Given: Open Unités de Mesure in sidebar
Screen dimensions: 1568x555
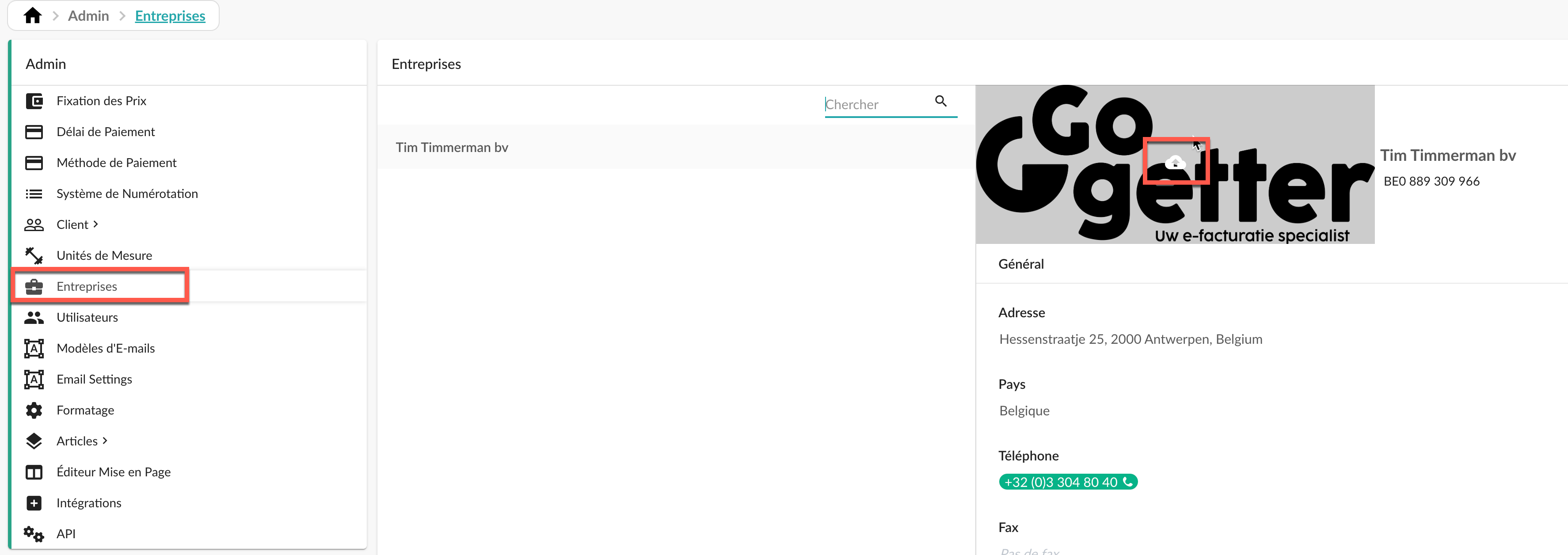Looking at the screenshot, I should [x=104, y=255].
